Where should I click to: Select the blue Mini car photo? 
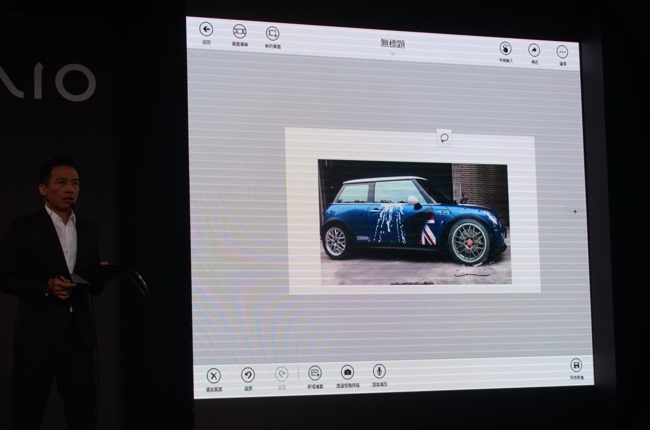pos(415,222)
